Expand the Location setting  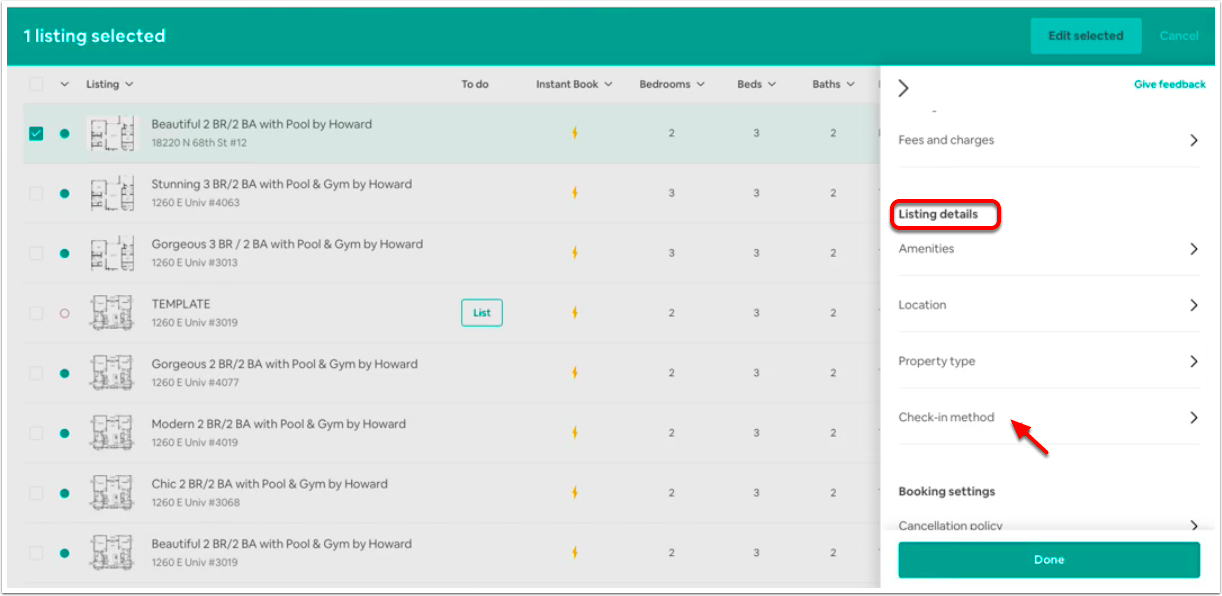[x=1049, y=305]
